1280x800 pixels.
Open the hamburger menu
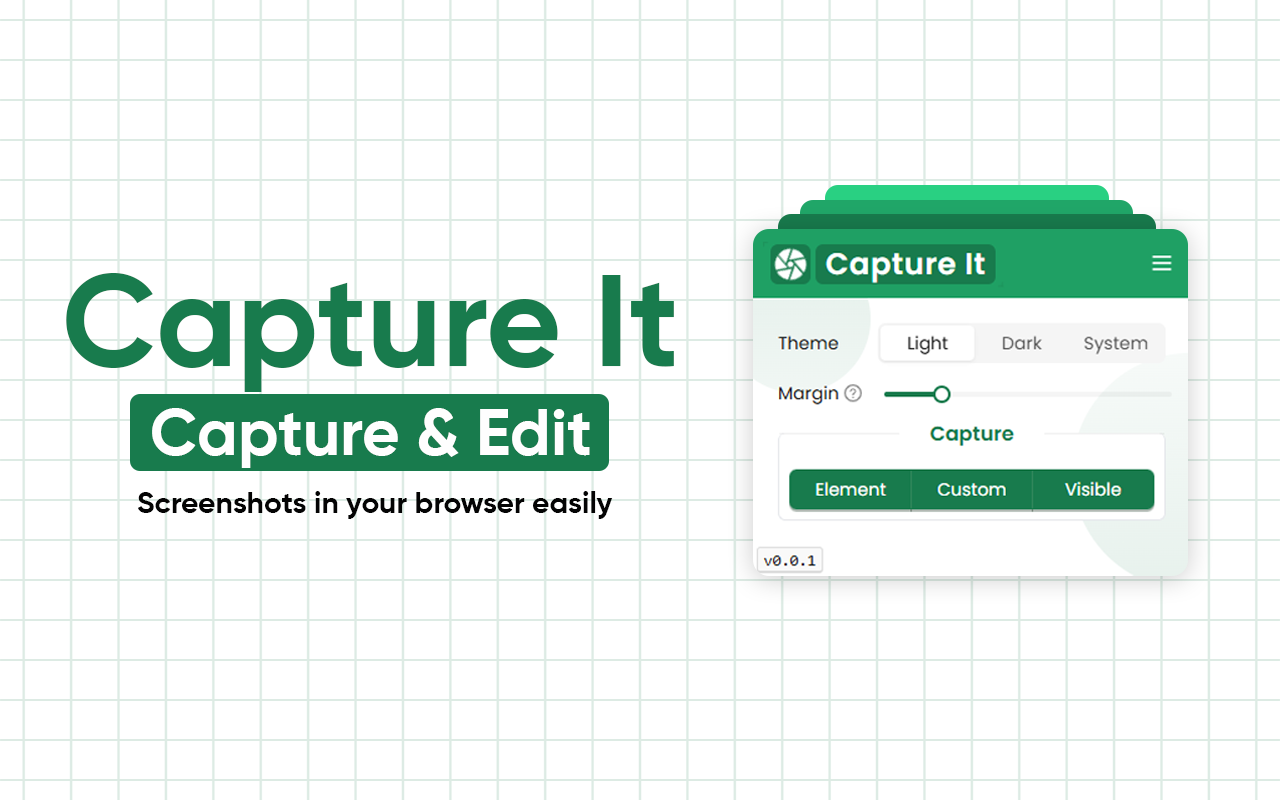tap(1161, 263)
